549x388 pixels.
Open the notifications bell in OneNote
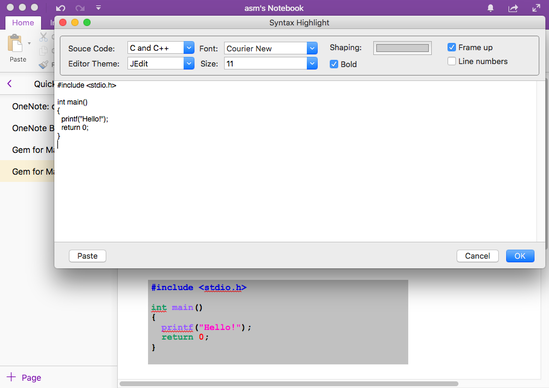coord(491,8)
